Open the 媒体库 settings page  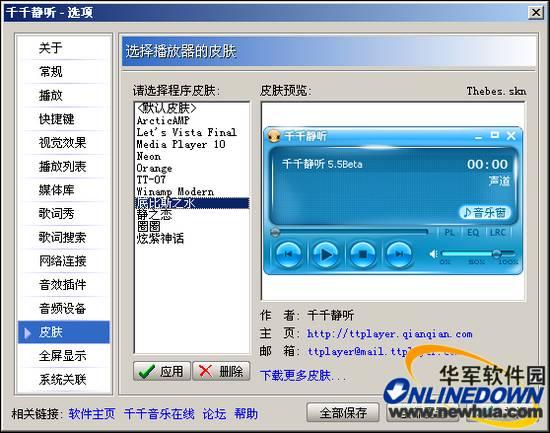coord(63,190)
